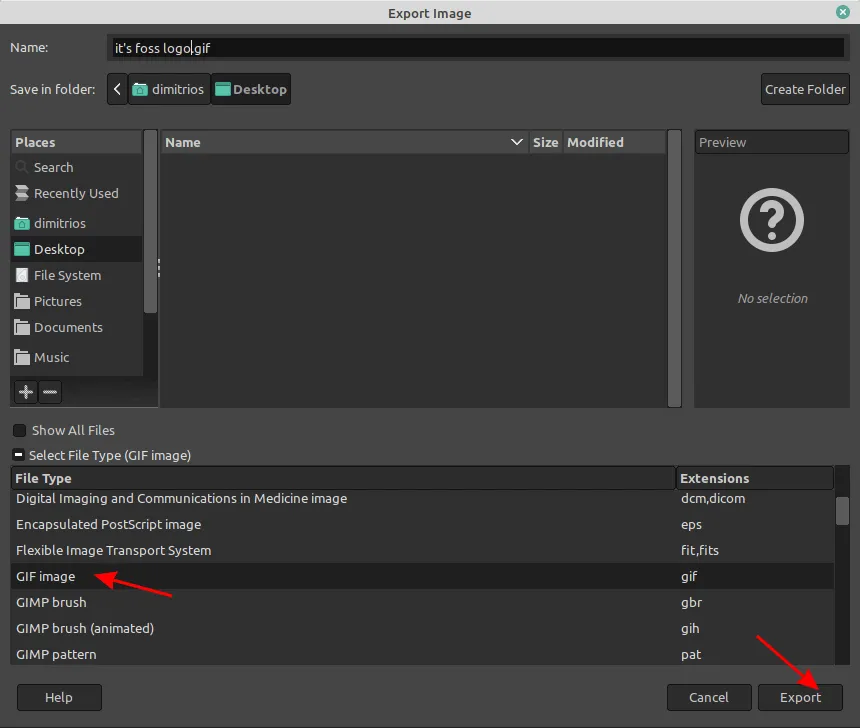Open the Documents folder in Places
Screen dimensions: 860x728
click(67, 328)
